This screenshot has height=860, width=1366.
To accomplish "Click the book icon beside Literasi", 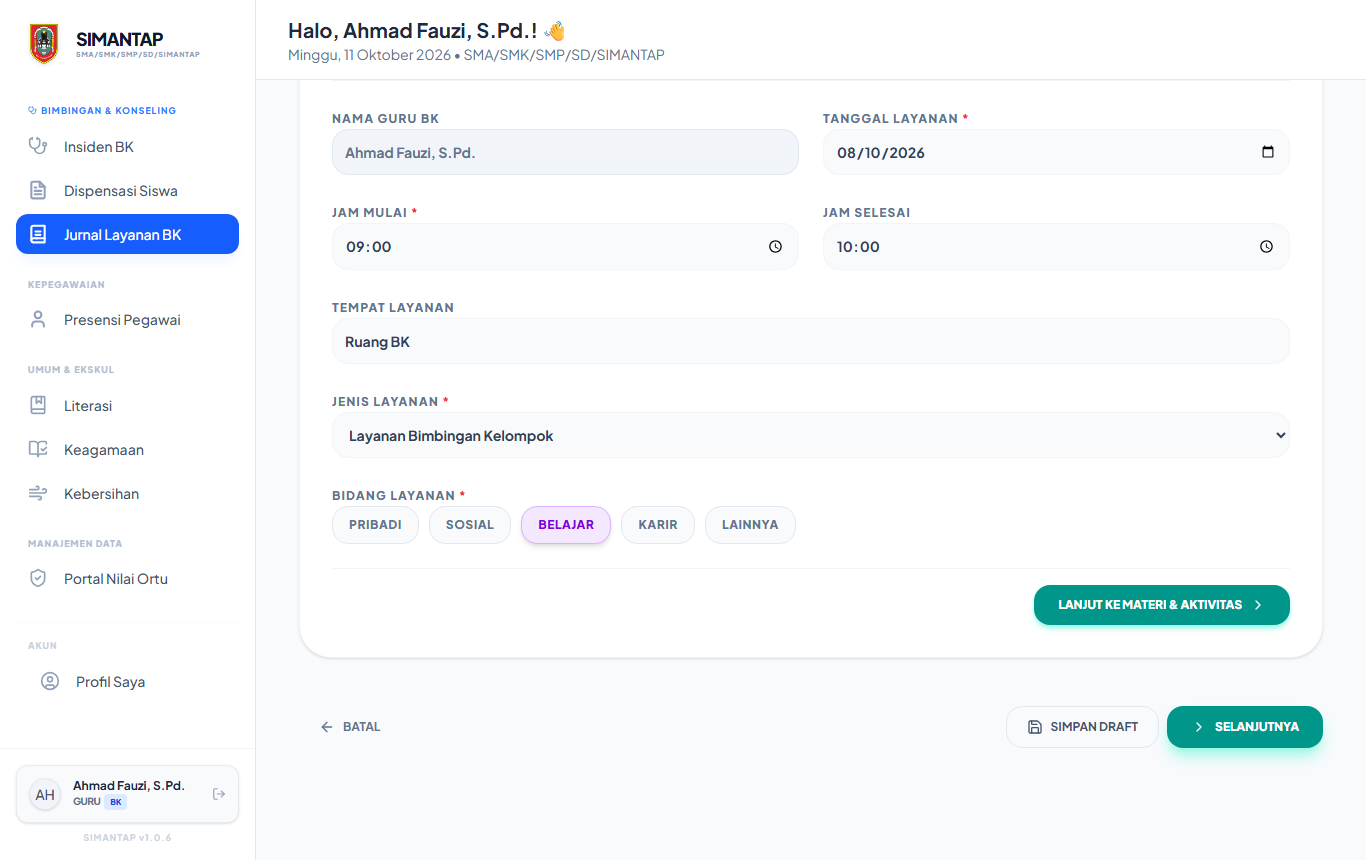I will (x=38, y=406).
